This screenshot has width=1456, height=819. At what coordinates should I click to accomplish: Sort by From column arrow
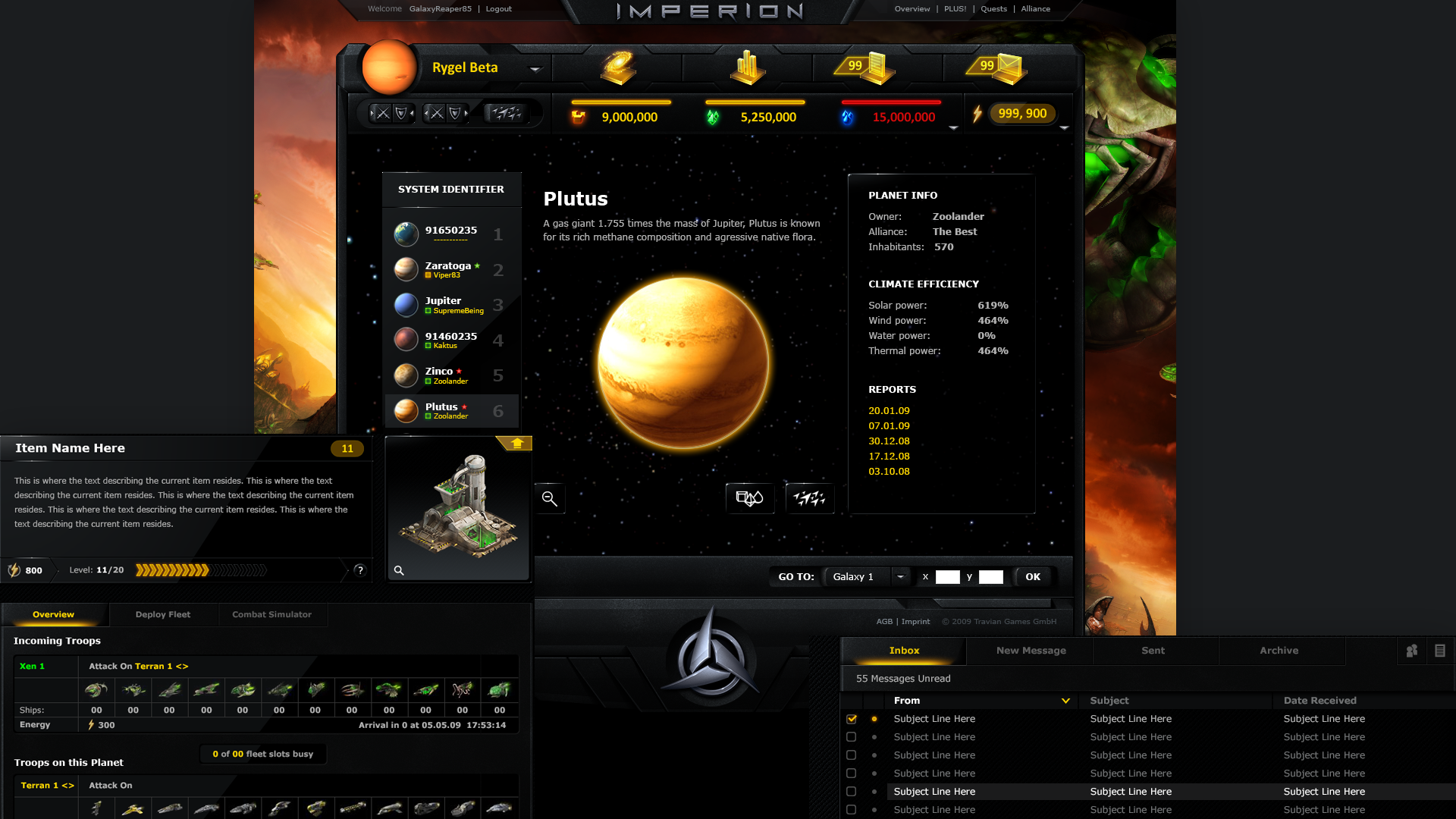point(1065,701)
